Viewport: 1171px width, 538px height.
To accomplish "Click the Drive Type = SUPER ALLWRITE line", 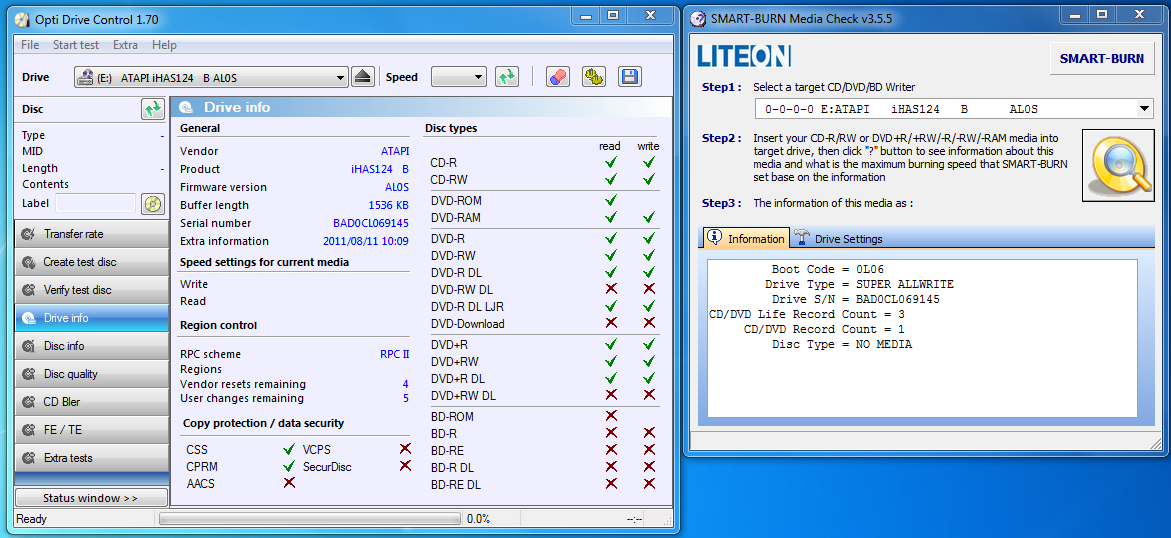I will pos(859,284).
